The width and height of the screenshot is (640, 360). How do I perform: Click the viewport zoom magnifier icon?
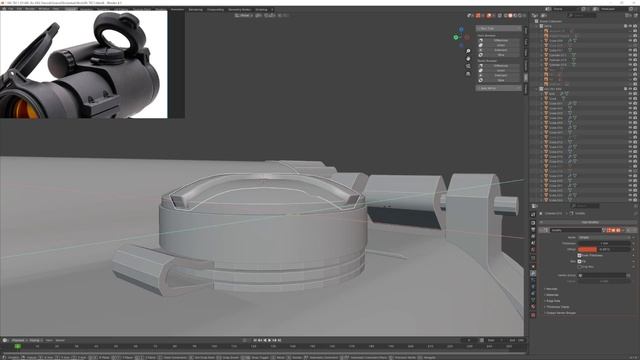(468, 51)
